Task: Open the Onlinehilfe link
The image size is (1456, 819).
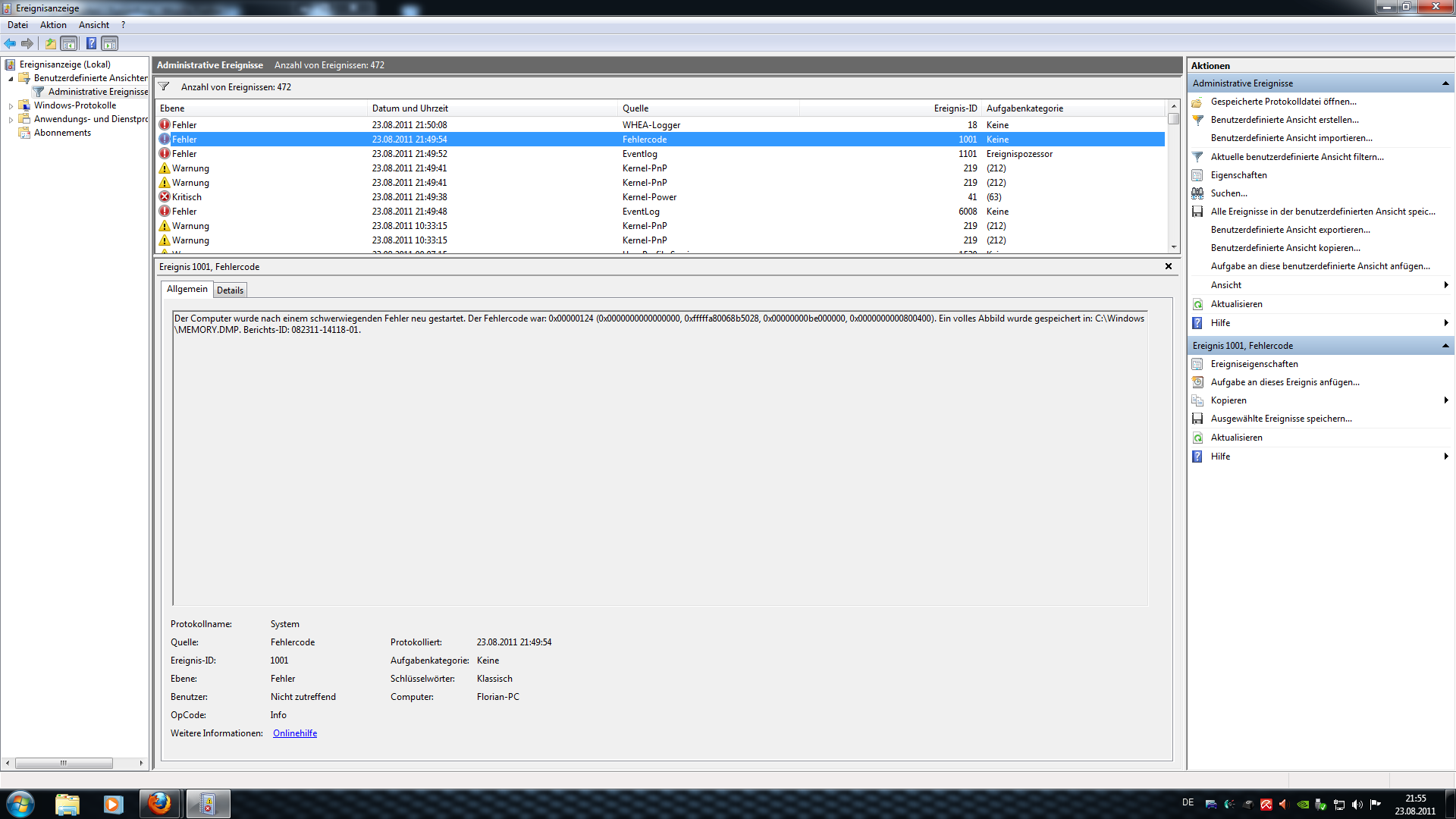Action: pyautogui.click(x=295, y=733)
